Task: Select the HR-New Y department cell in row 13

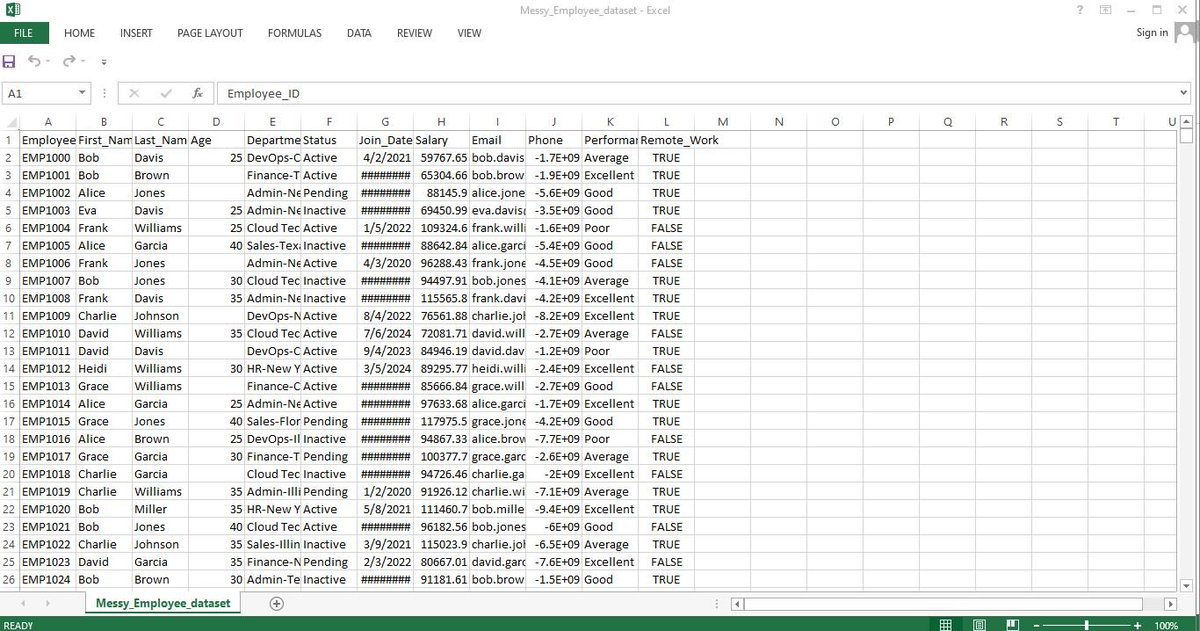Action: [x=272, y=368]
